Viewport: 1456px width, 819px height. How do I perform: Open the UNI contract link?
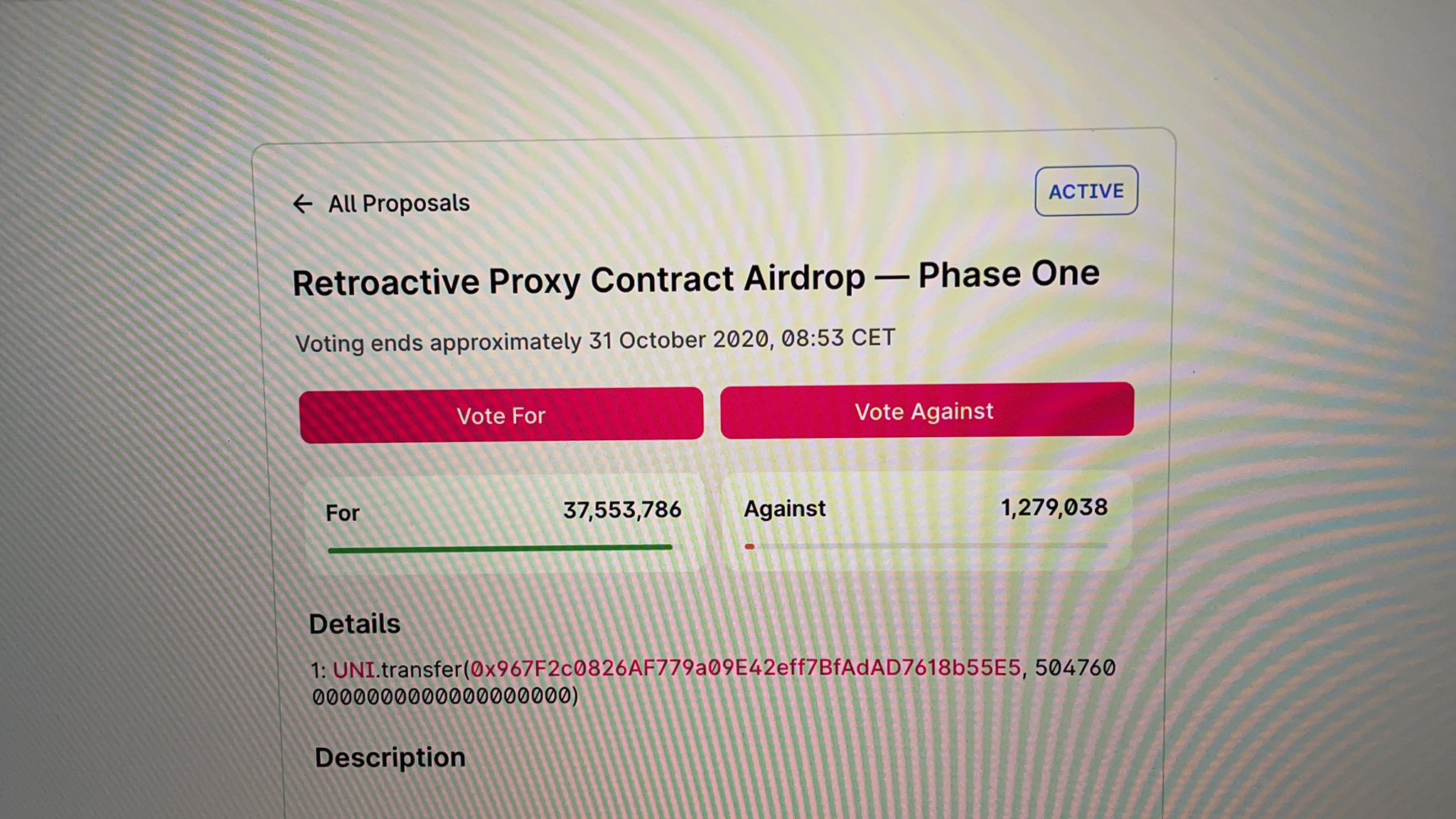[353, 670]
